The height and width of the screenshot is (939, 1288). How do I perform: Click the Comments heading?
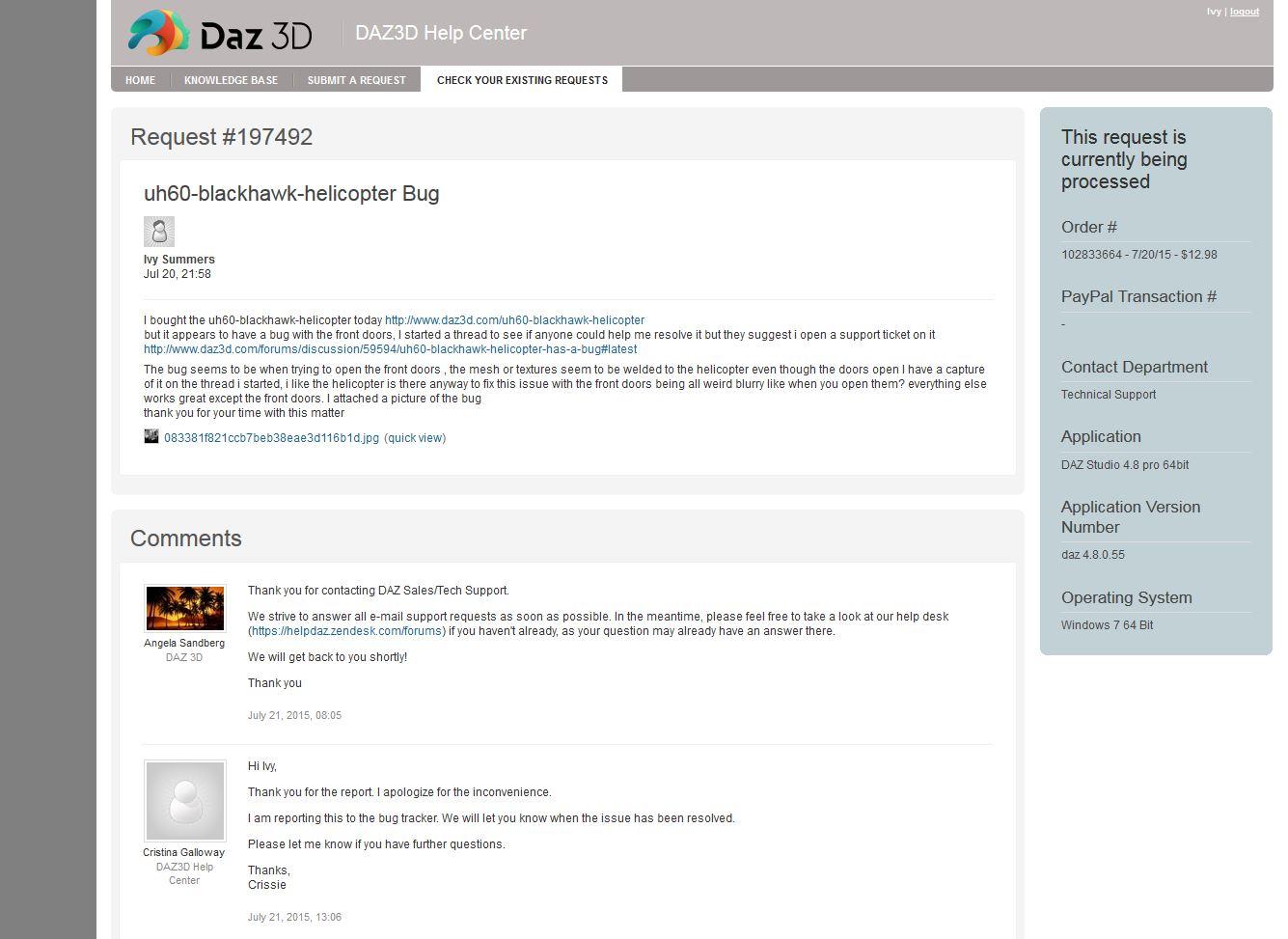186,539
